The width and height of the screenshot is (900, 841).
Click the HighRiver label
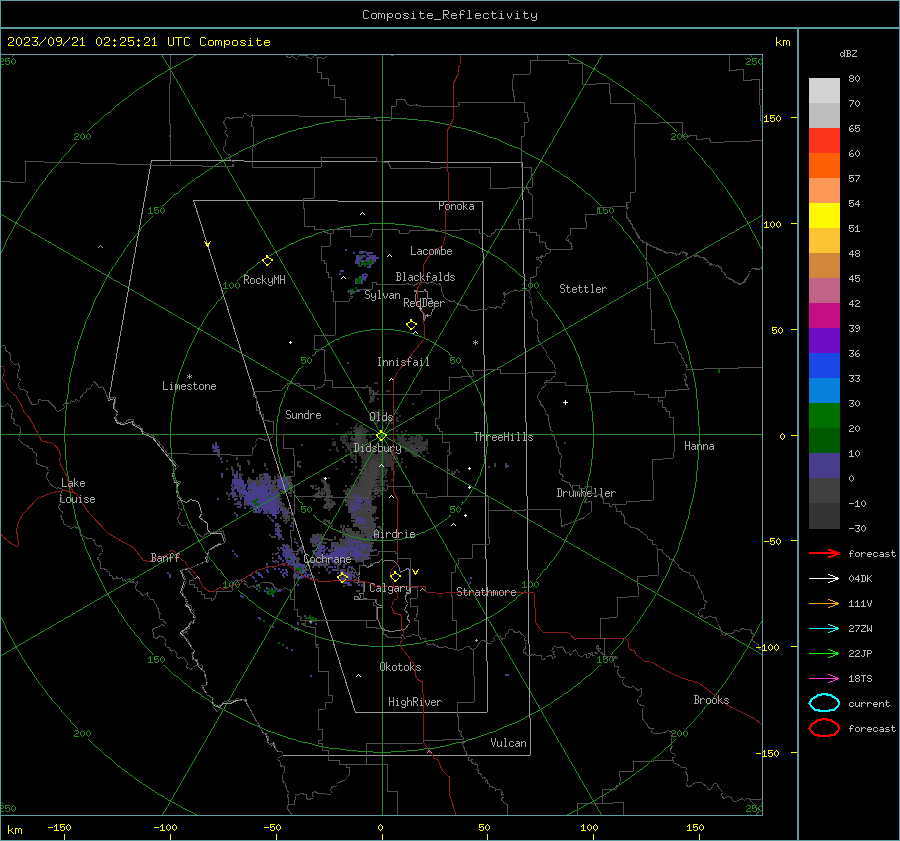[415, 702]
